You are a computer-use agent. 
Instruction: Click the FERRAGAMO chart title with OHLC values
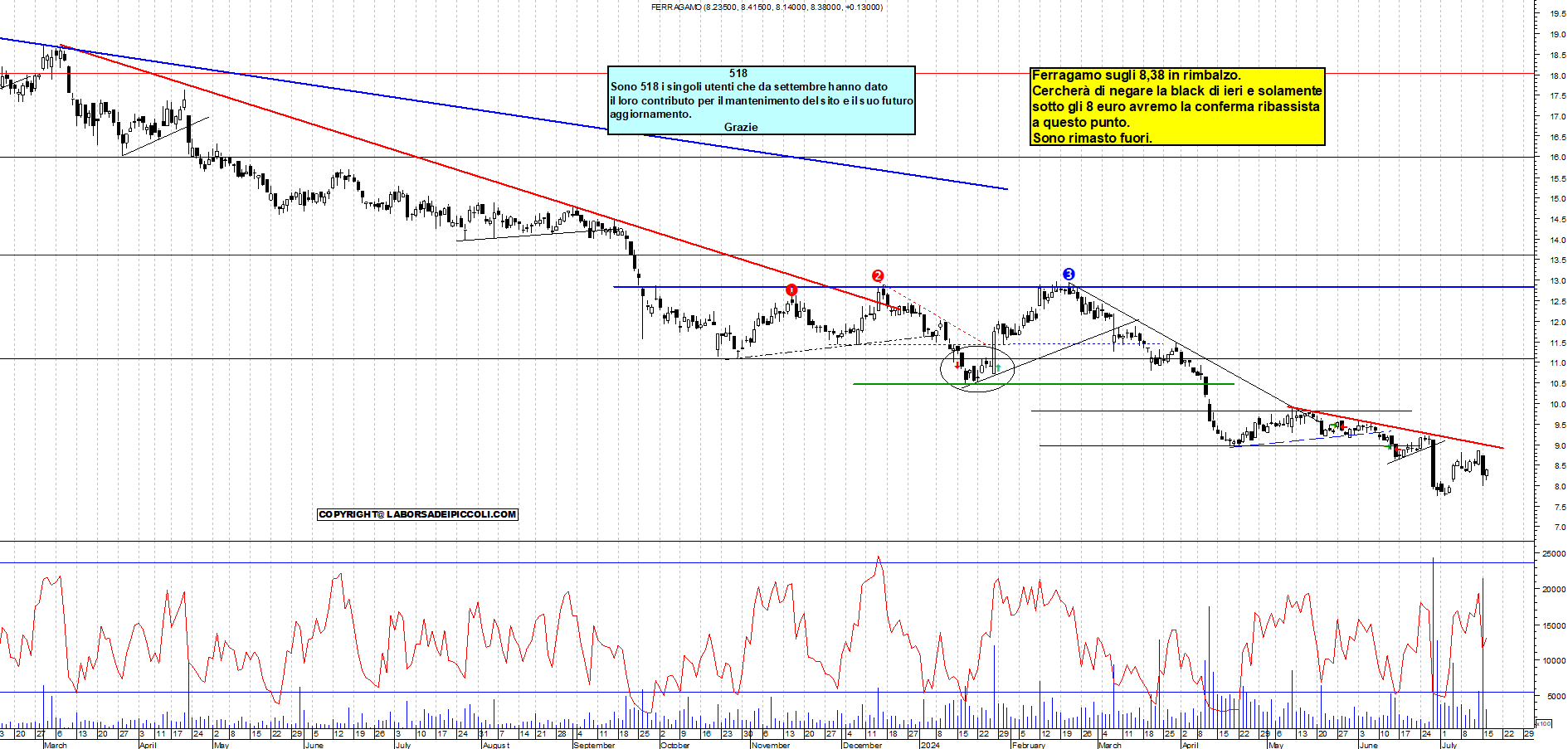pyautogui.click(x=767, y=7)
